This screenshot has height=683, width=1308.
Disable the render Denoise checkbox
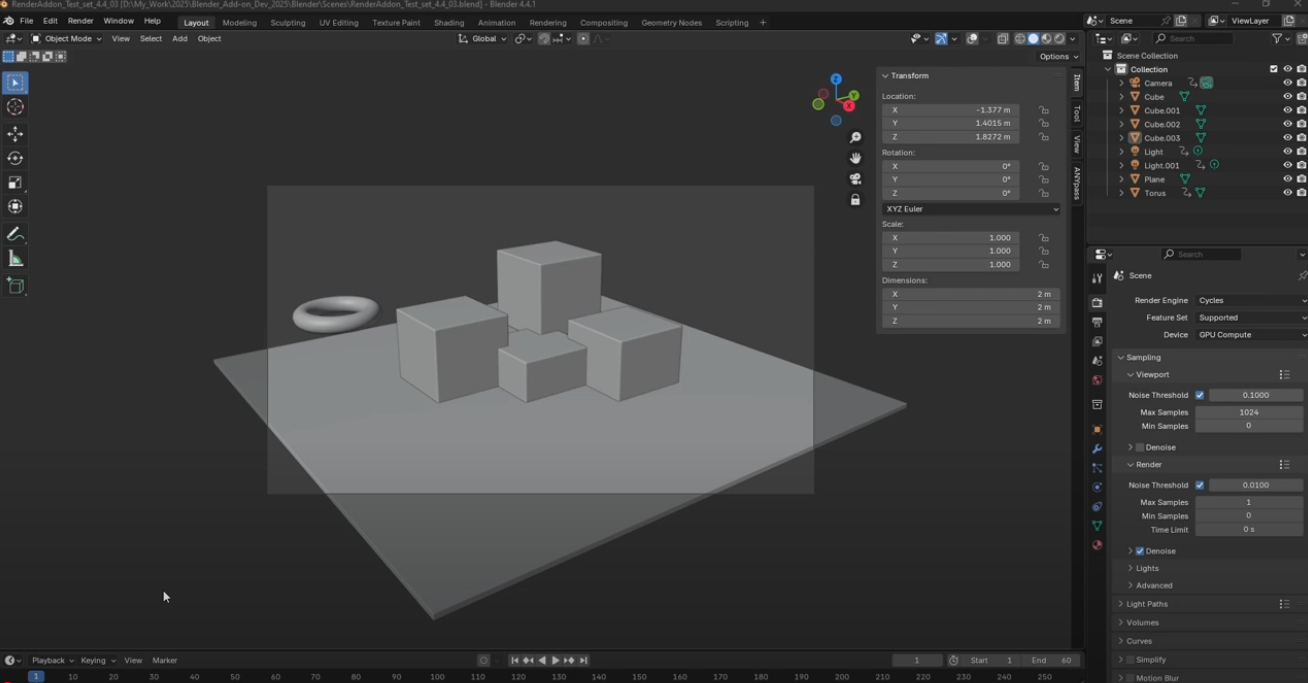[1140, 551]
